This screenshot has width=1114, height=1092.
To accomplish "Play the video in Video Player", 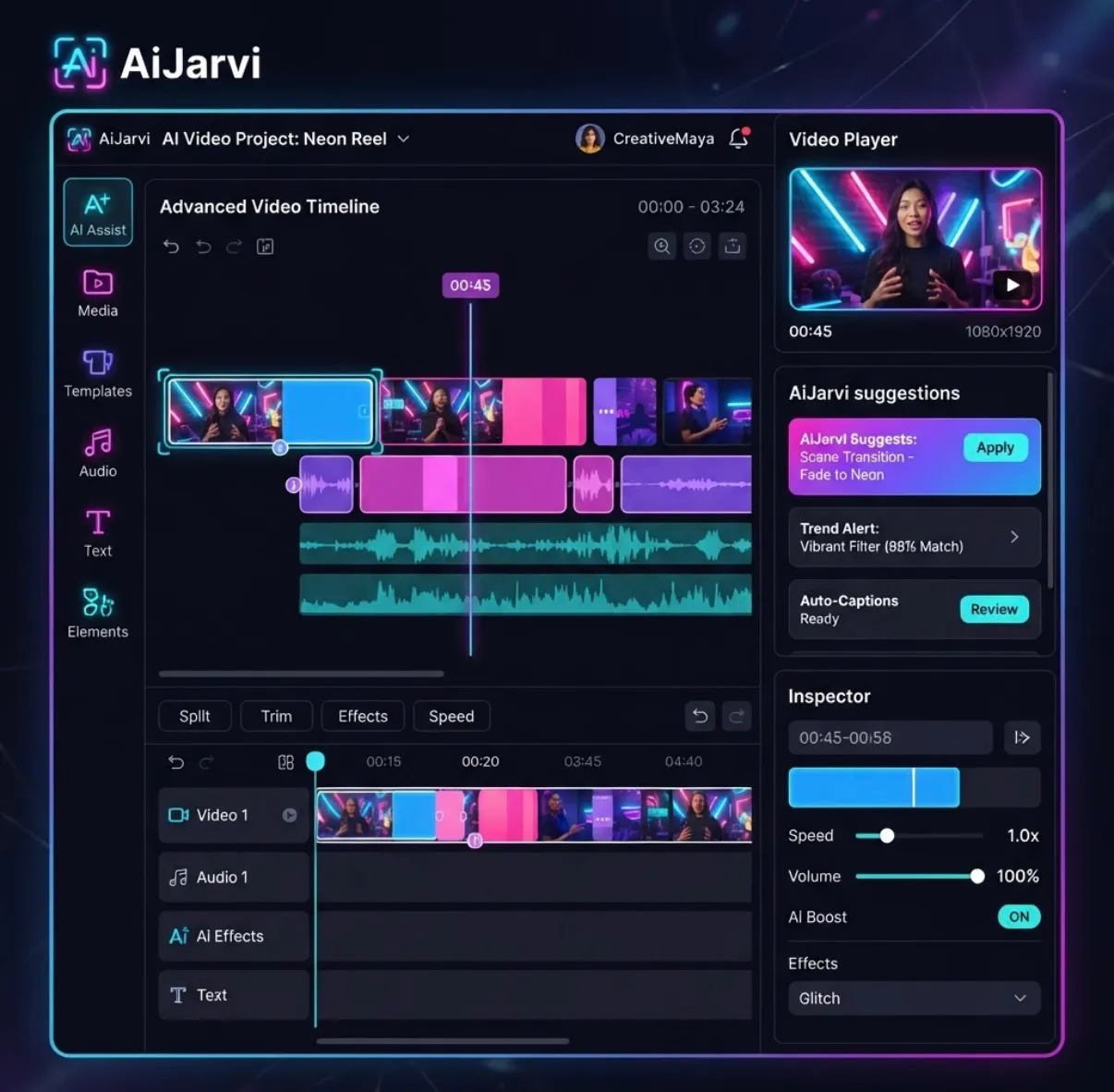I will coord(1012,285).
